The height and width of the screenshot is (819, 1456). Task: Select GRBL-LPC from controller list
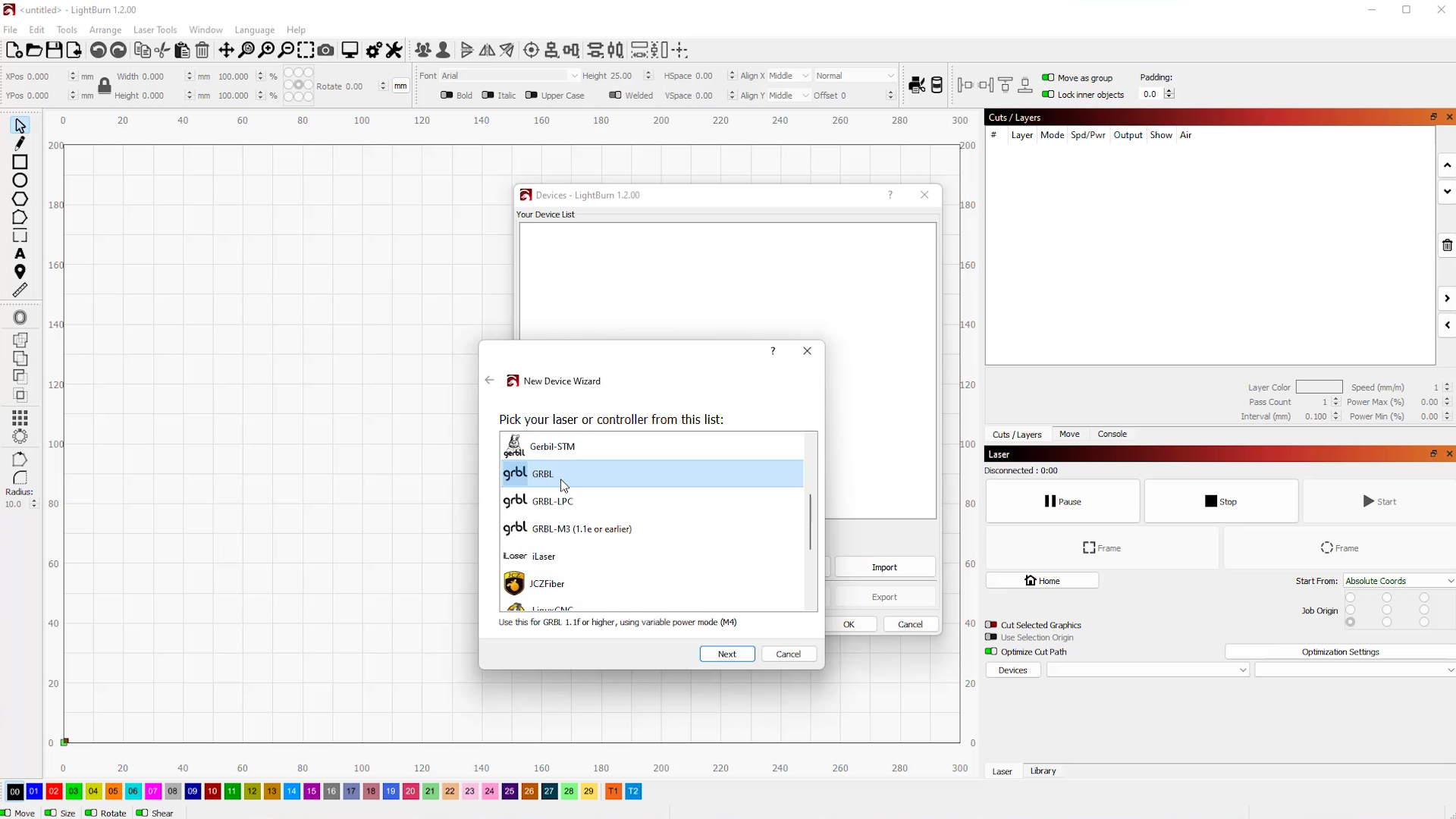tap(552, 501)
